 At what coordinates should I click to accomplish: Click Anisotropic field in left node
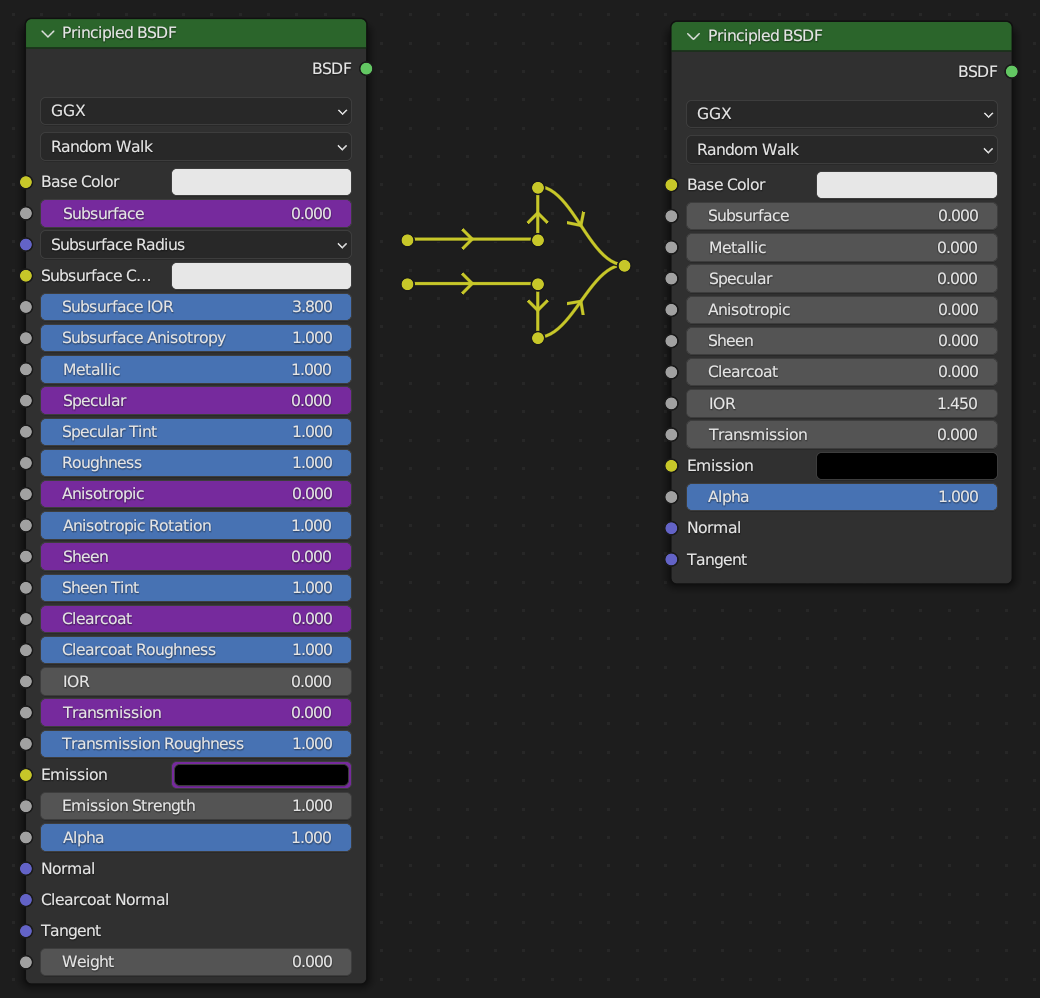[x=196, y=494]
